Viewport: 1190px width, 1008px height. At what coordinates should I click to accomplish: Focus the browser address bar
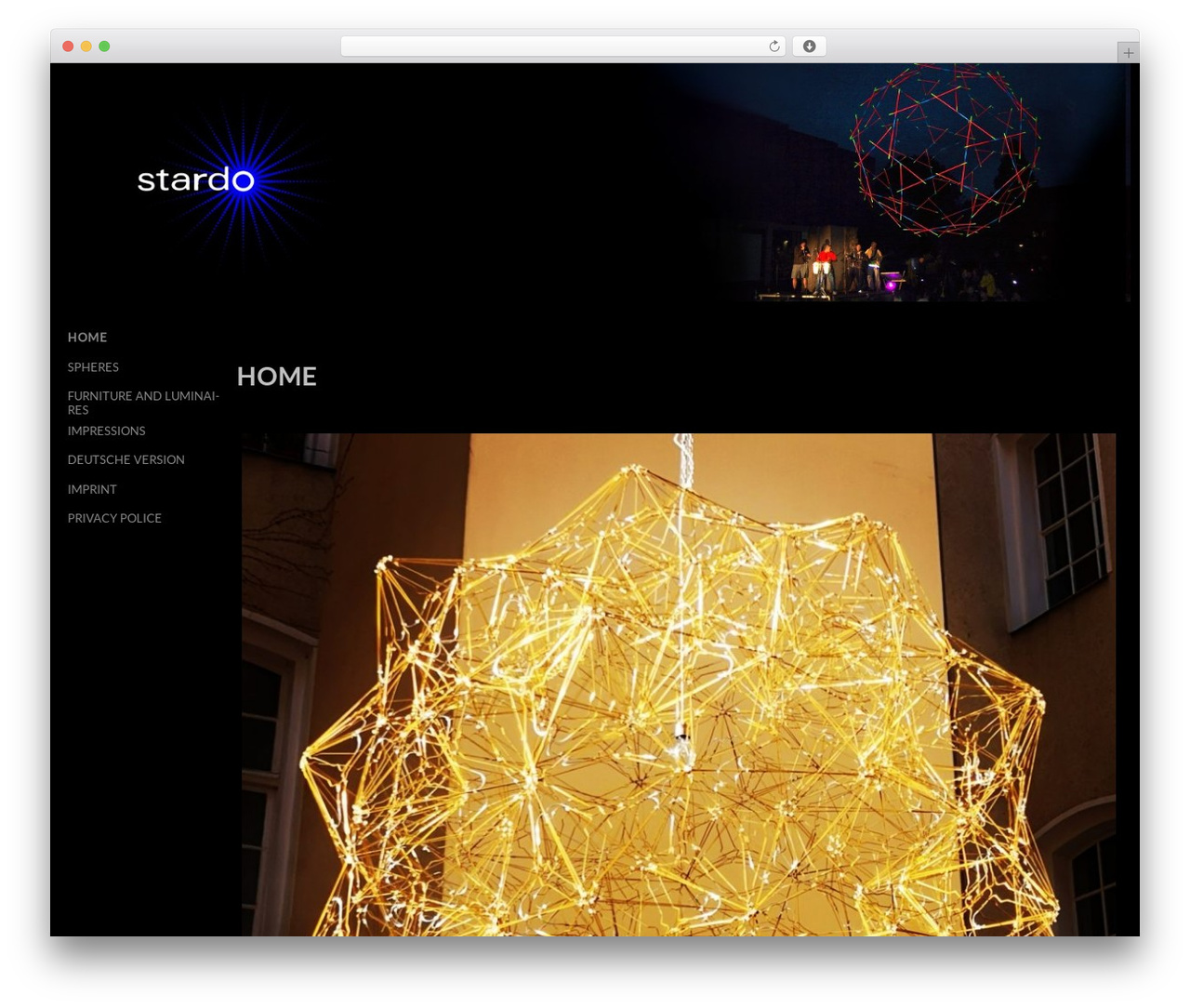563,46
